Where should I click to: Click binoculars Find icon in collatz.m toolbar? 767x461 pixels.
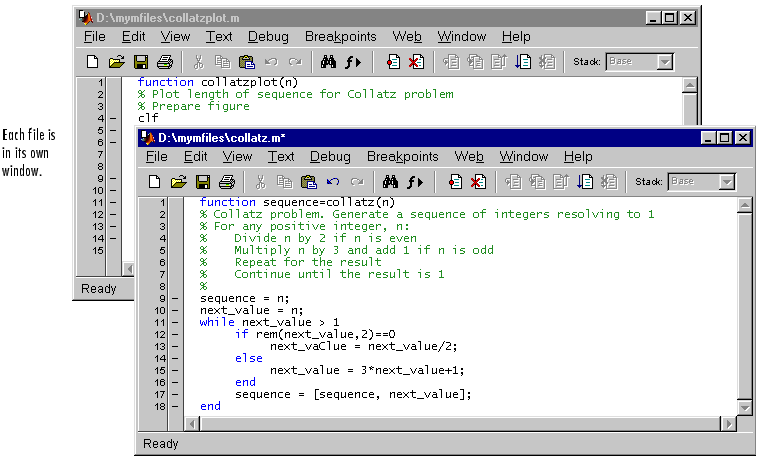click(388, 182)
